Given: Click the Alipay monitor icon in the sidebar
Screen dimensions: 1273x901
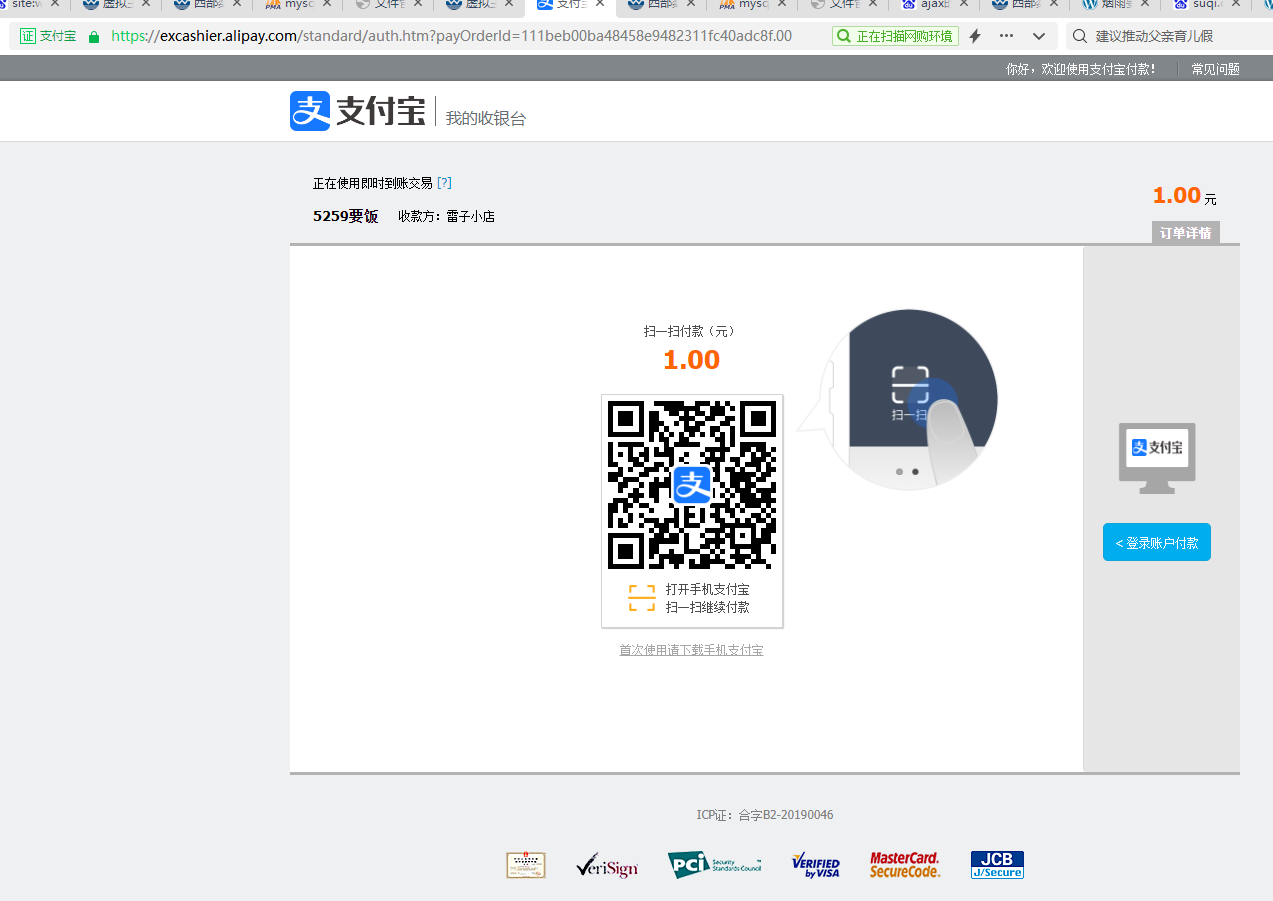Looking at the screenshot, I should pos(1157,458).
